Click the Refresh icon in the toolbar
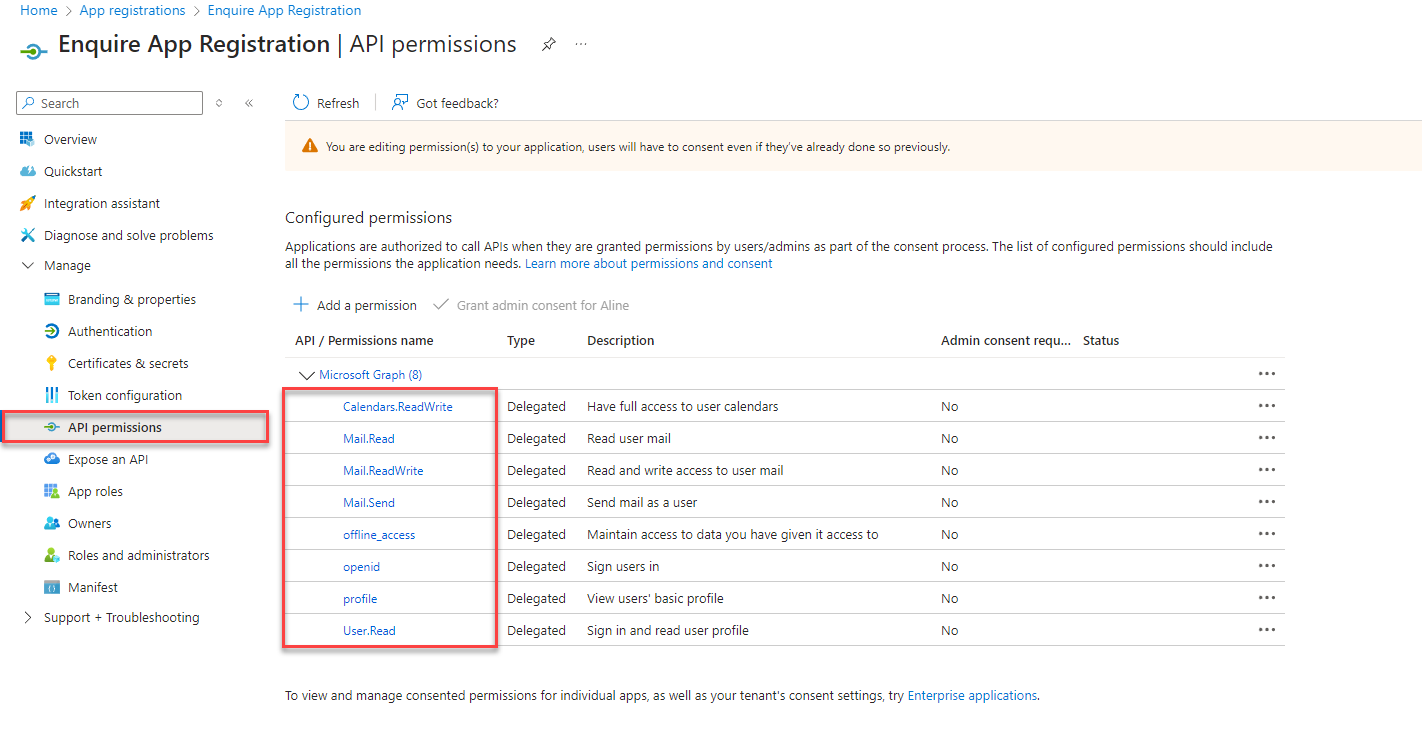1422x752 pixels. tap(301, 103)
